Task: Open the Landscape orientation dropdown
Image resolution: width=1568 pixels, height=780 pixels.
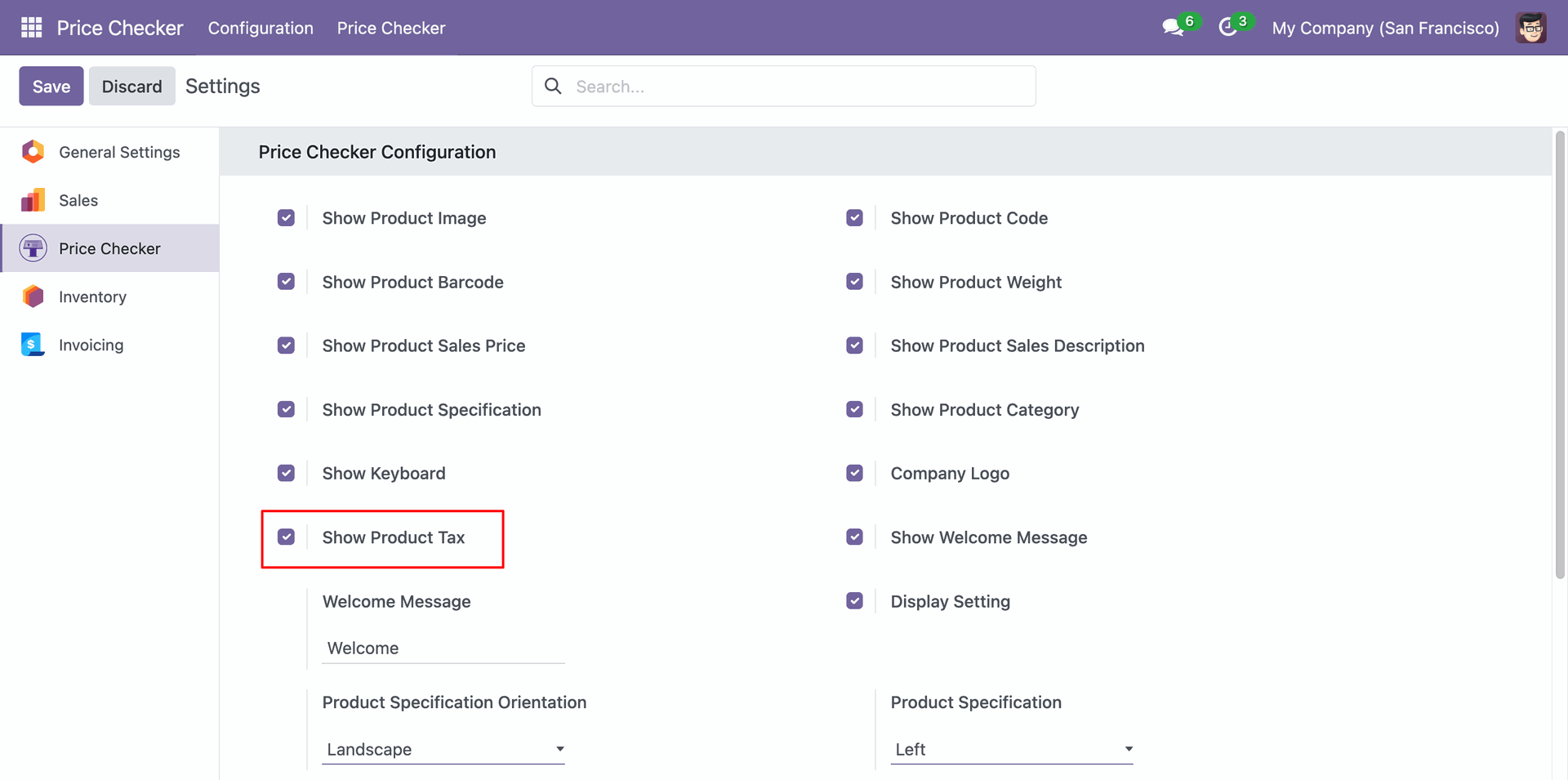Action: pos(443,749)
